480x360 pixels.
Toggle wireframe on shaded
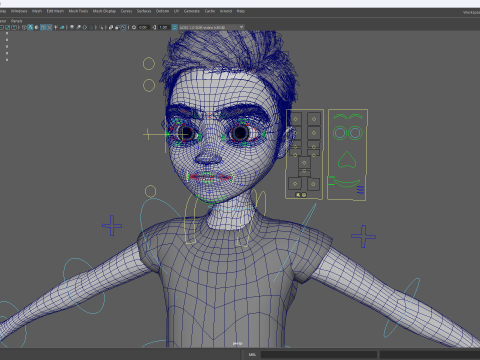click(43, 27)
